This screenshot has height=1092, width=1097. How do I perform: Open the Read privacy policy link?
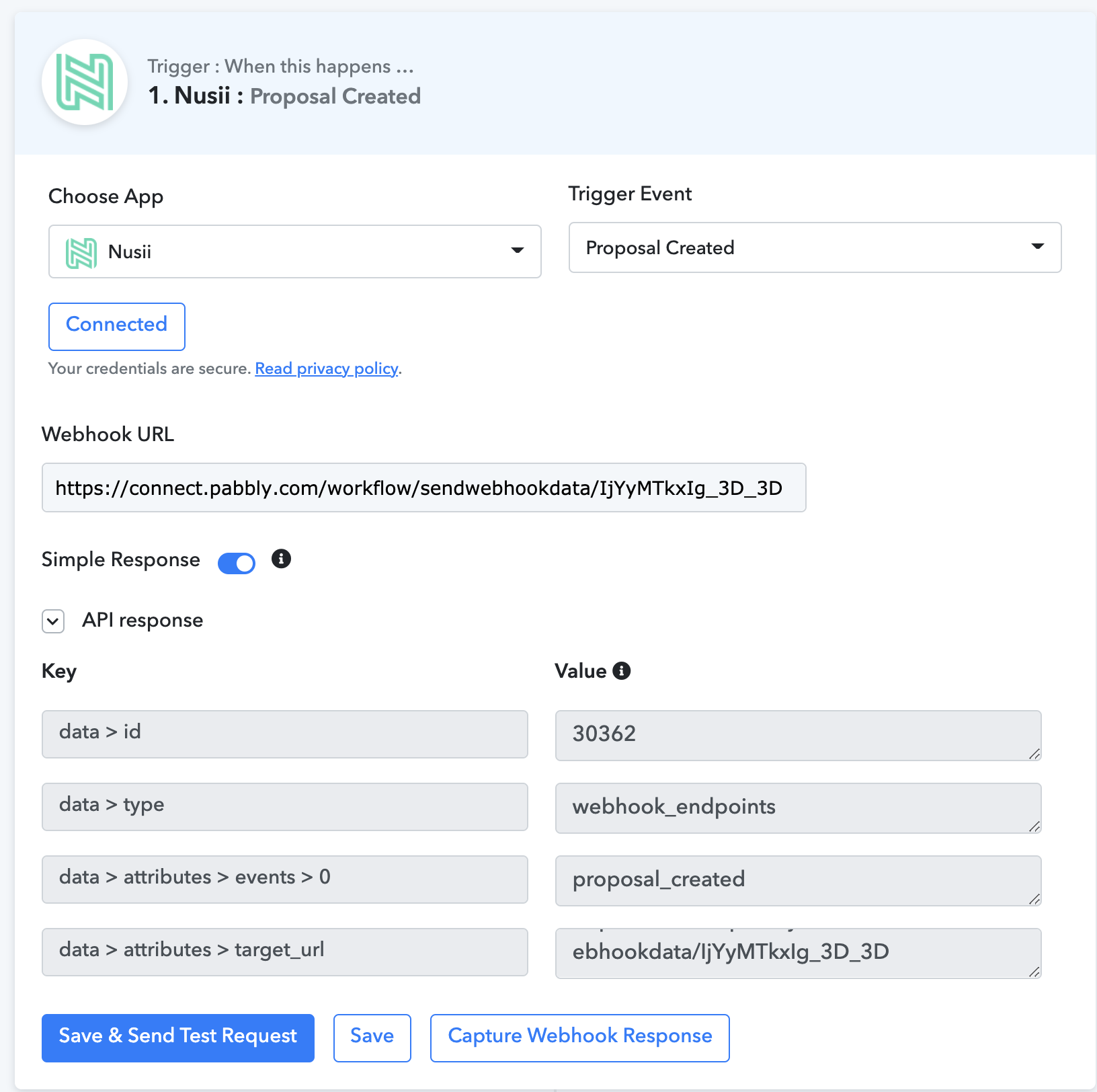pos(327,368)
